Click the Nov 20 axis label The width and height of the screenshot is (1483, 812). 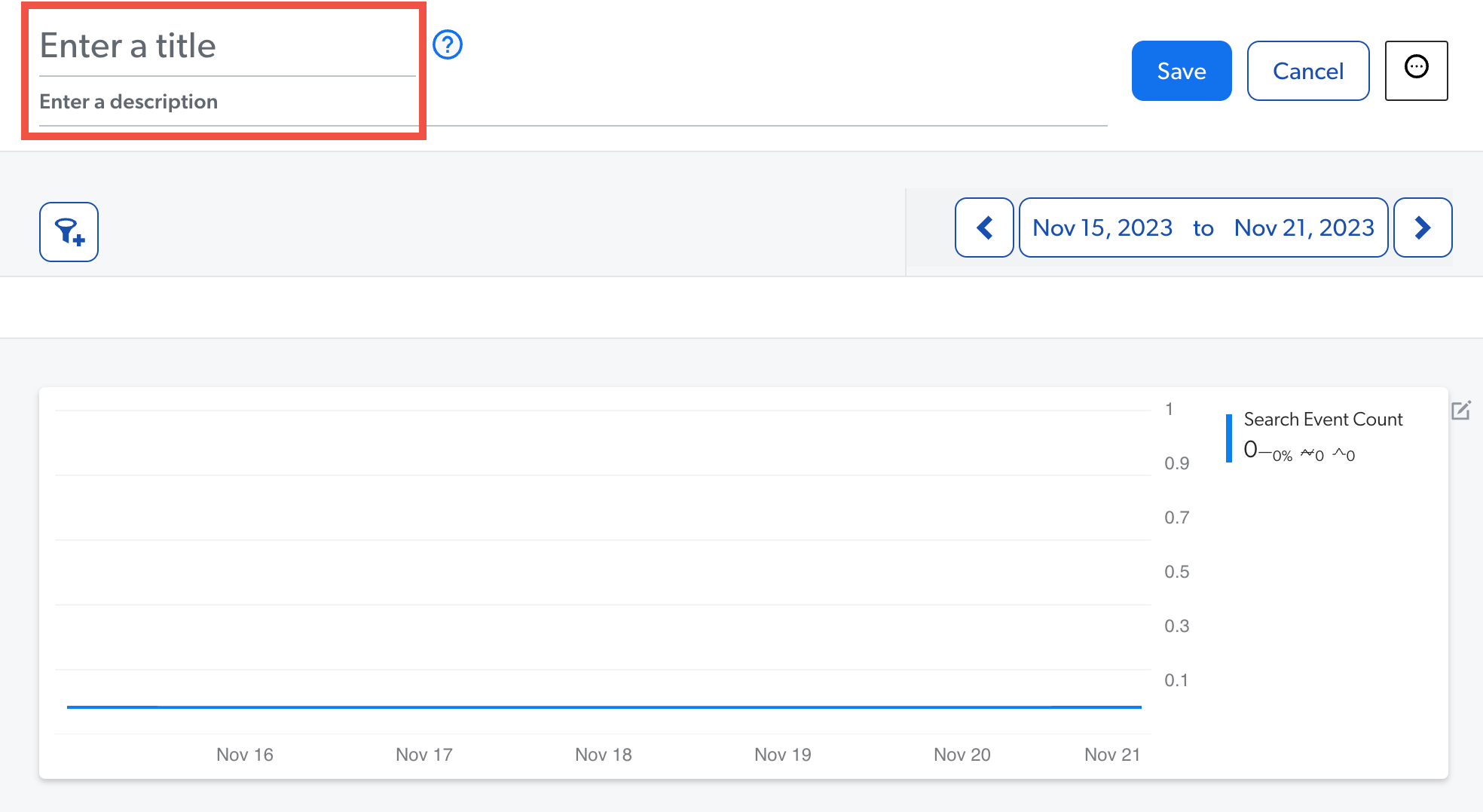click(x=962, y=755)
